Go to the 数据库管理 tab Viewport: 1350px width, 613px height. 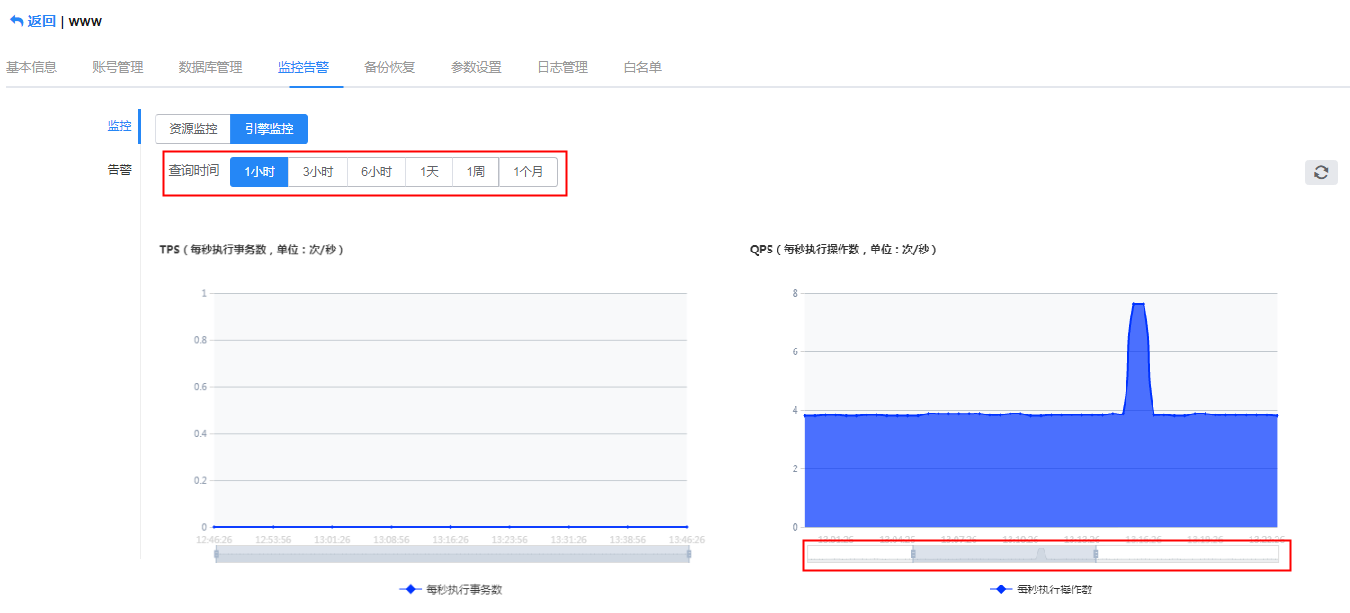[x=210, y=68]
